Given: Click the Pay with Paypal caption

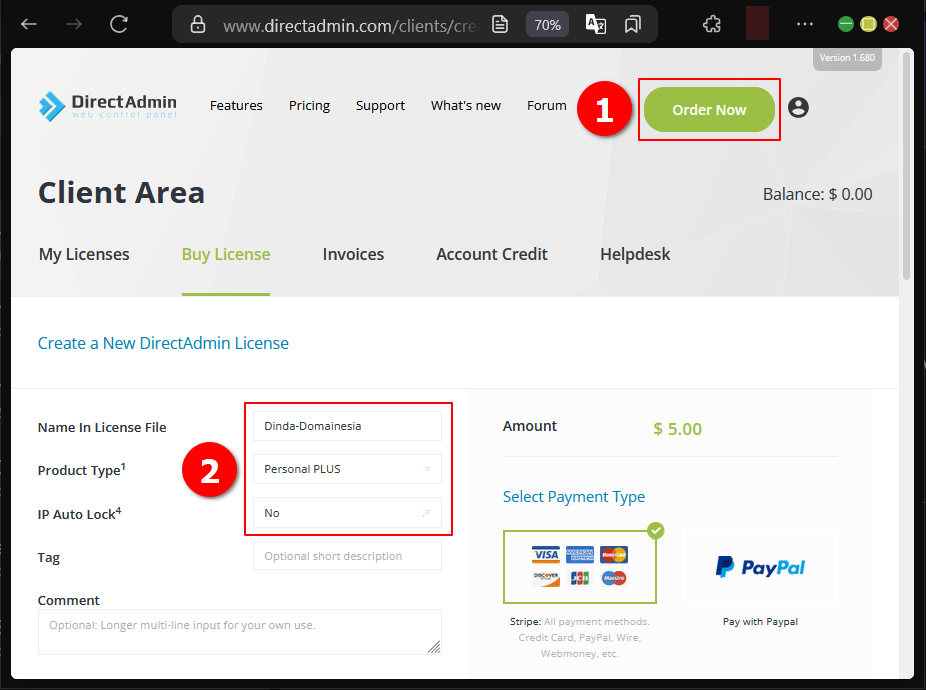Looking at the screenshot, I should point(760,621).
